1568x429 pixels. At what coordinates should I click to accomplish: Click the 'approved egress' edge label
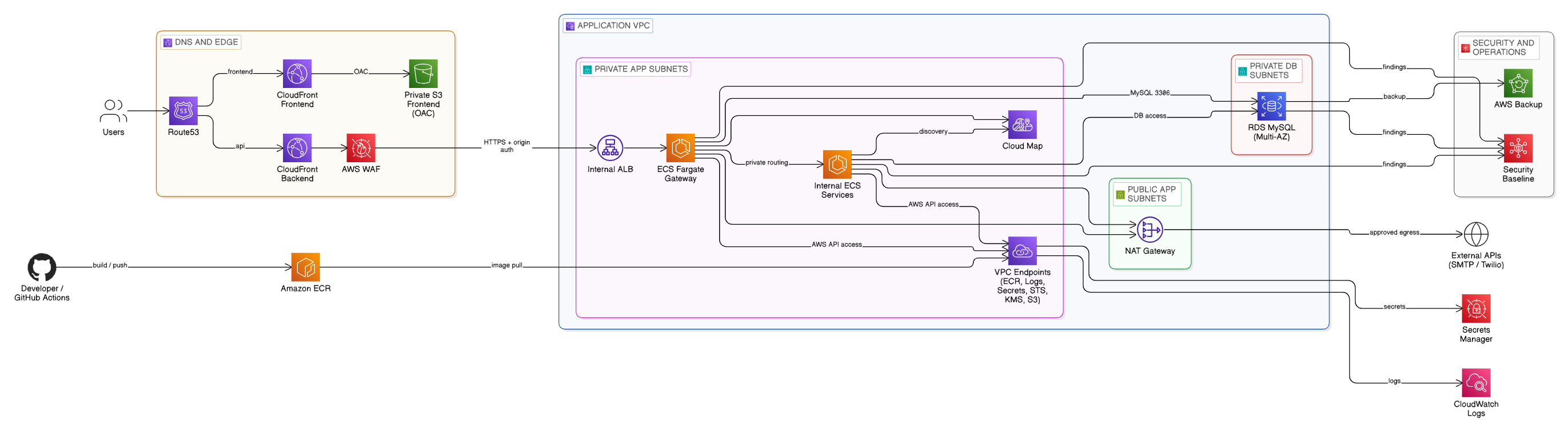point(1394,232)
